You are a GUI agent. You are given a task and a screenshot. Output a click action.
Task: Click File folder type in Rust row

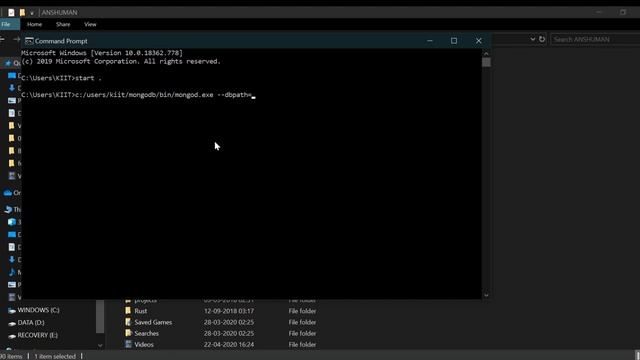[x=302, y=311]
